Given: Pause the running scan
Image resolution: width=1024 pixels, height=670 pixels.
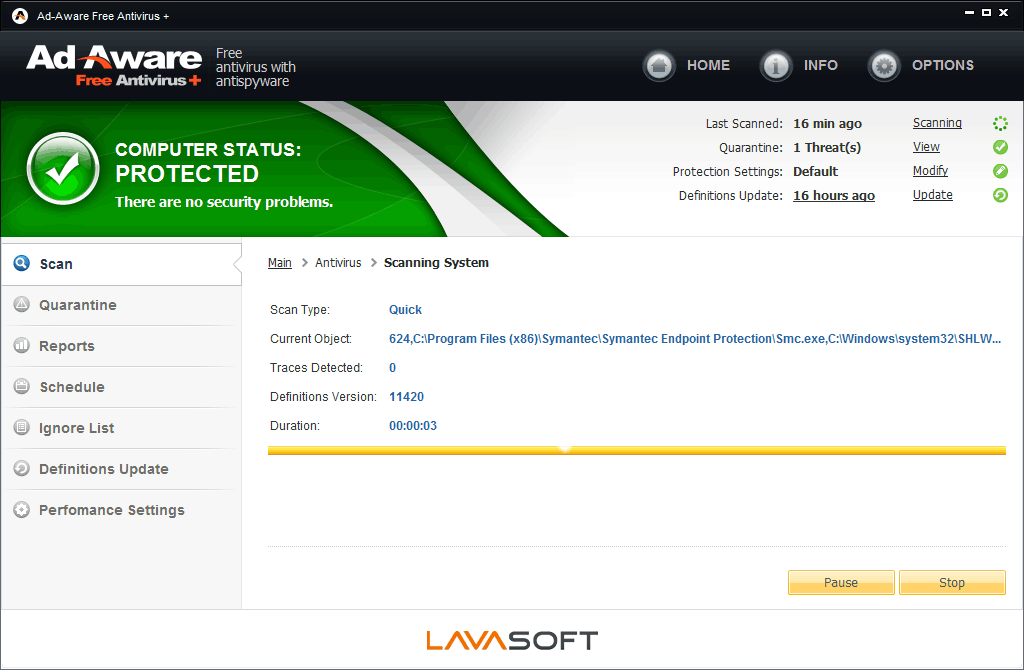Looking at the screenshot, I should (841, 582).
